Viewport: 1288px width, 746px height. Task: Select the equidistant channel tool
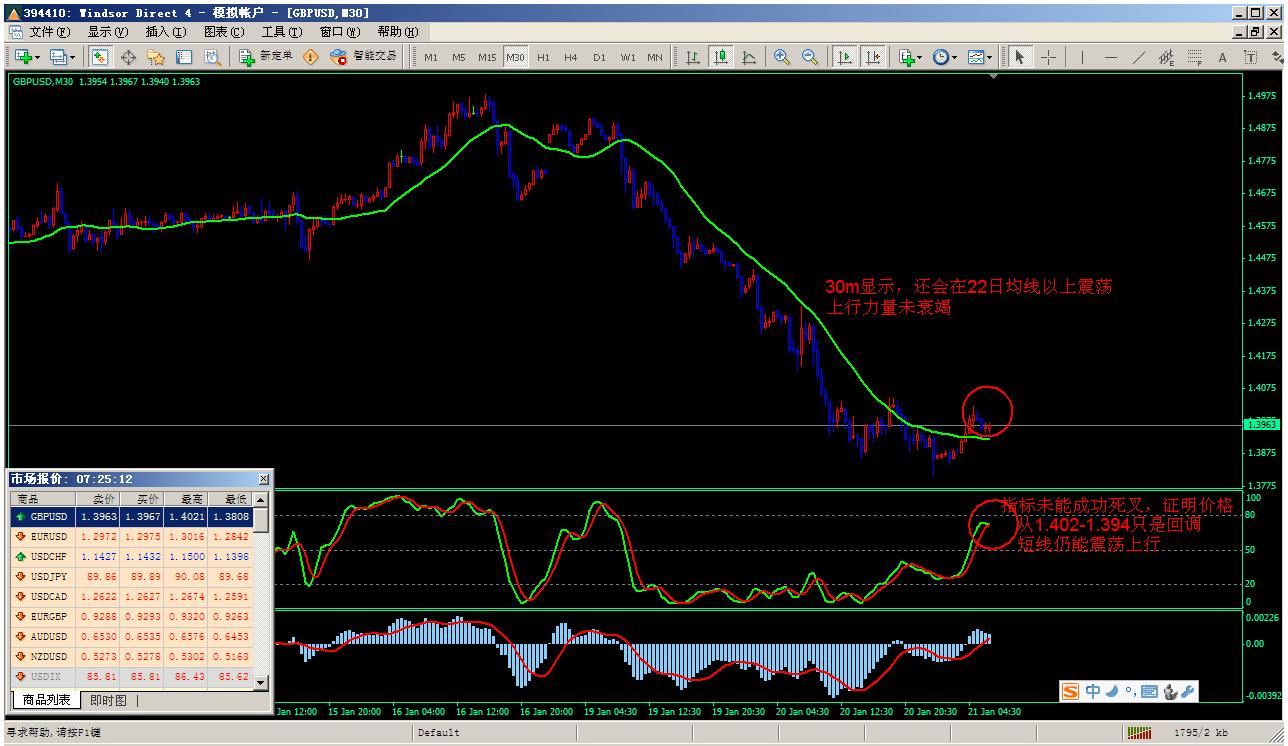coord(1167,57)
